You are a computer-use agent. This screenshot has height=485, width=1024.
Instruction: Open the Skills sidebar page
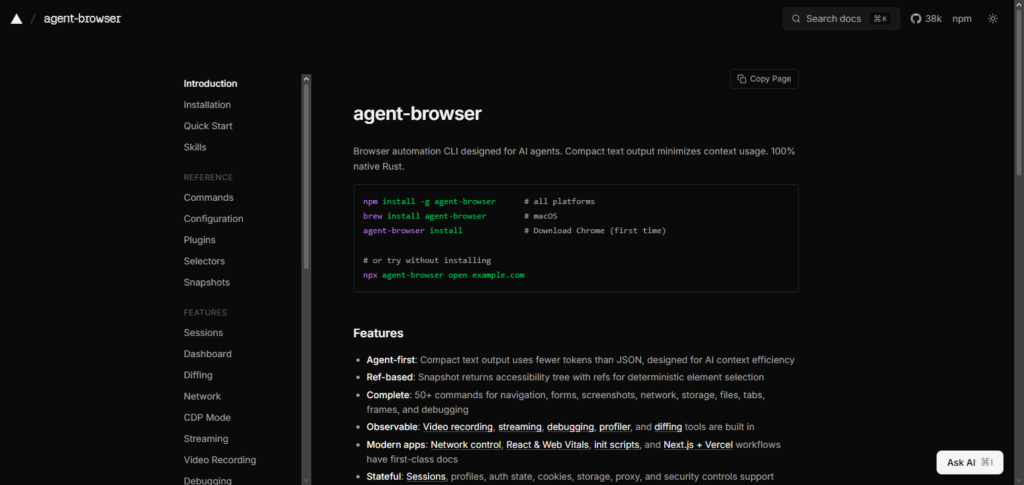pyautogui.click(x=195, y=148)
